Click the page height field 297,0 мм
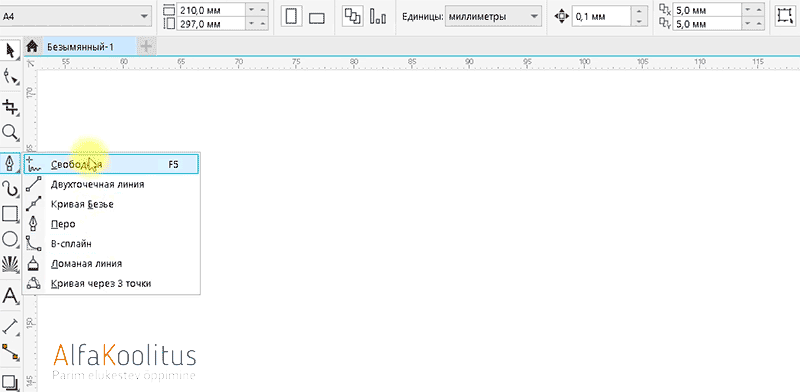800x392 pixels. coord(210,23)
